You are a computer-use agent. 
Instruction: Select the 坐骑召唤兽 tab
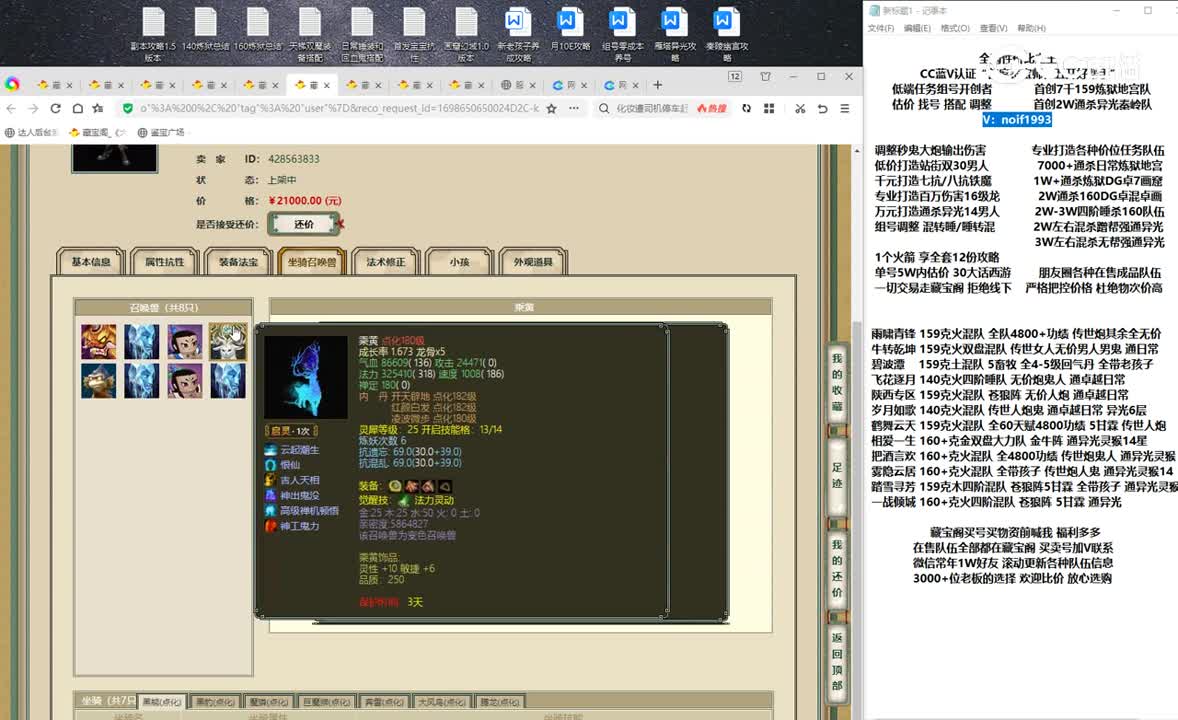pos(312,262)
